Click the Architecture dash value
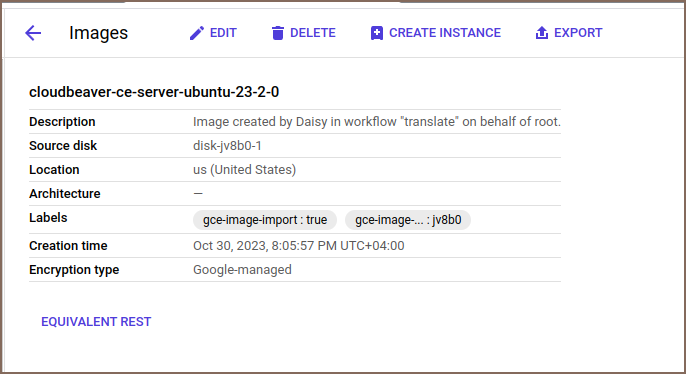This screenshot has width=686, height=374. coord(198,193)
